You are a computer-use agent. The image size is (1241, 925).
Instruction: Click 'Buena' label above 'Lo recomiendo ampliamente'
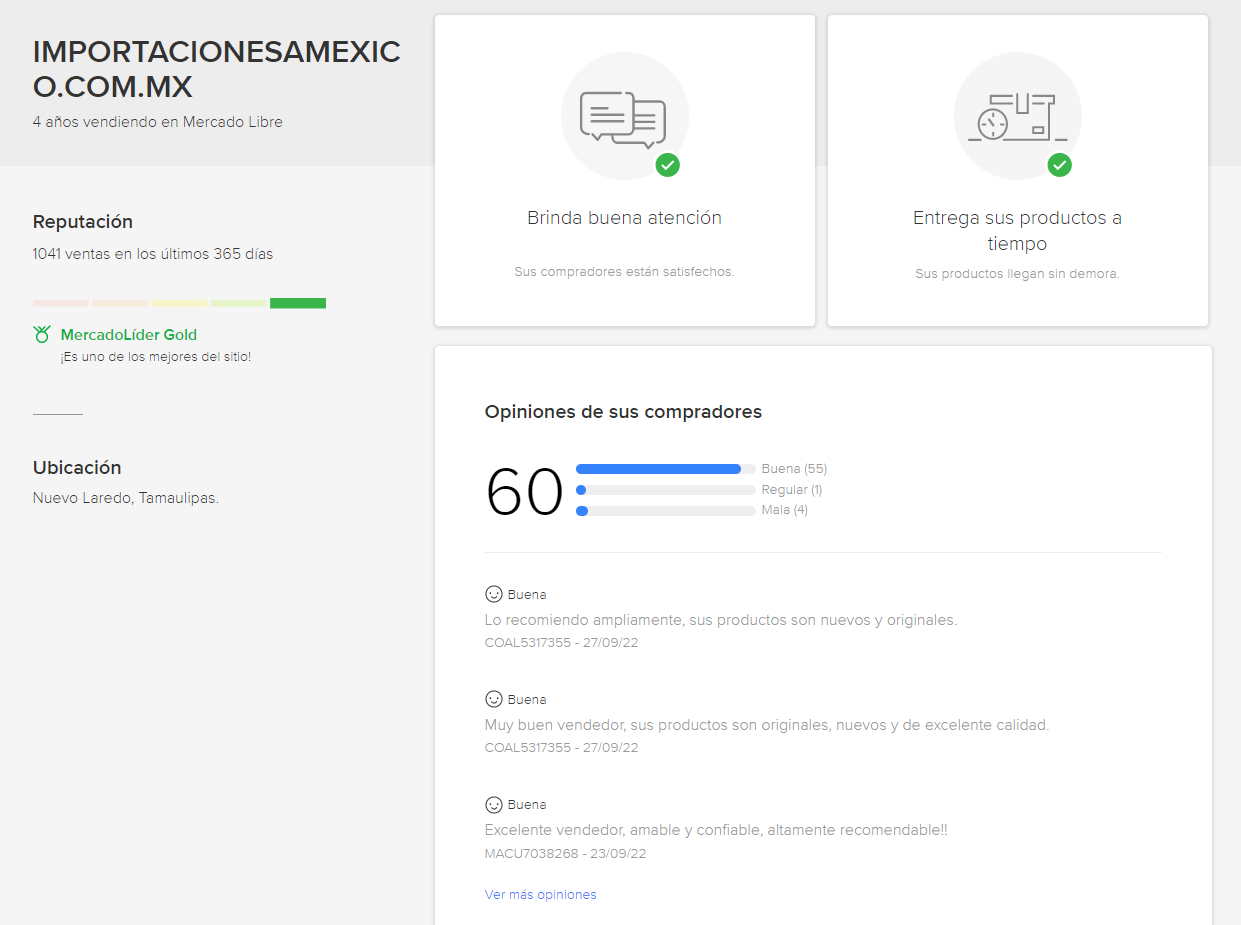click(x=527, y=595)
